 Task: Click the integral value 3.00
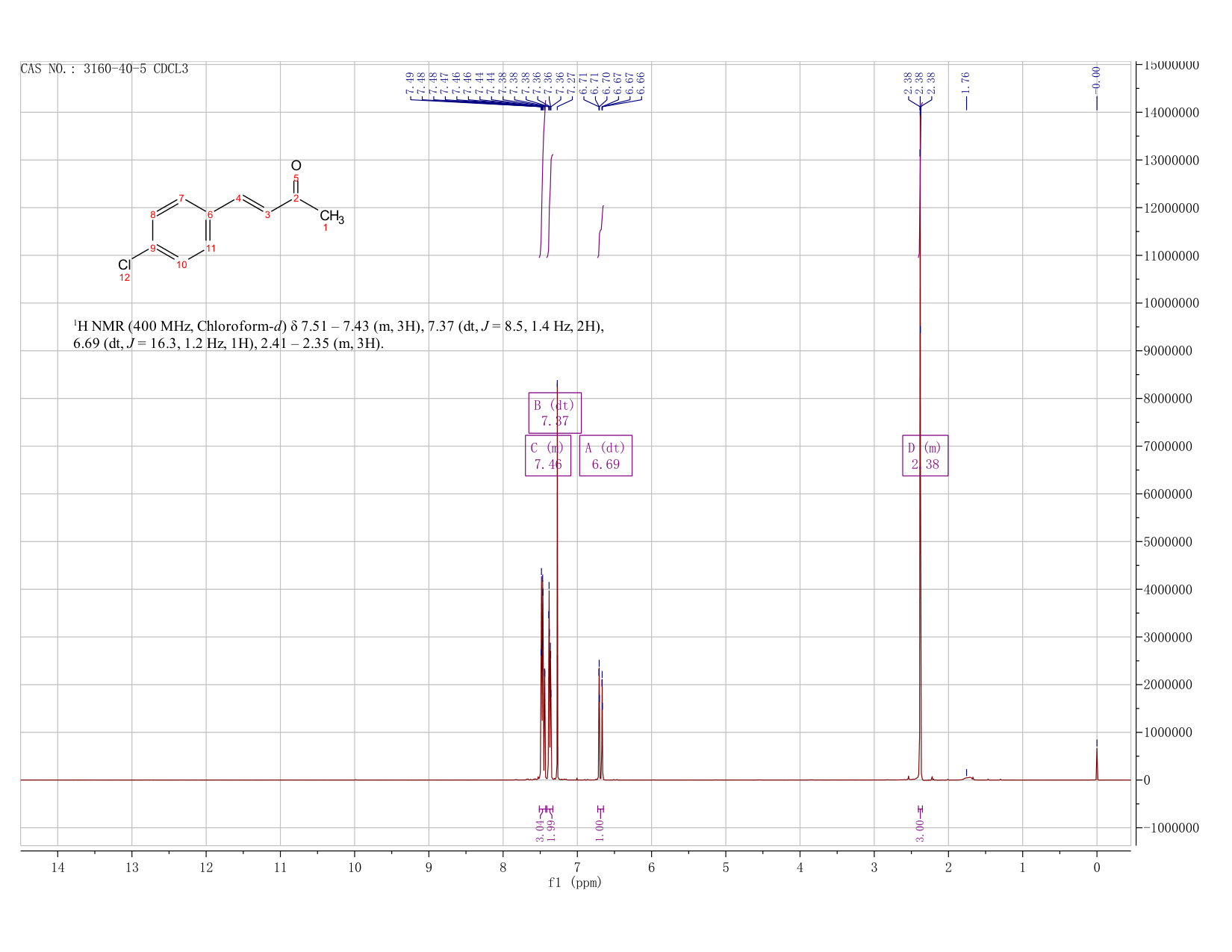(x=920, y=830)
